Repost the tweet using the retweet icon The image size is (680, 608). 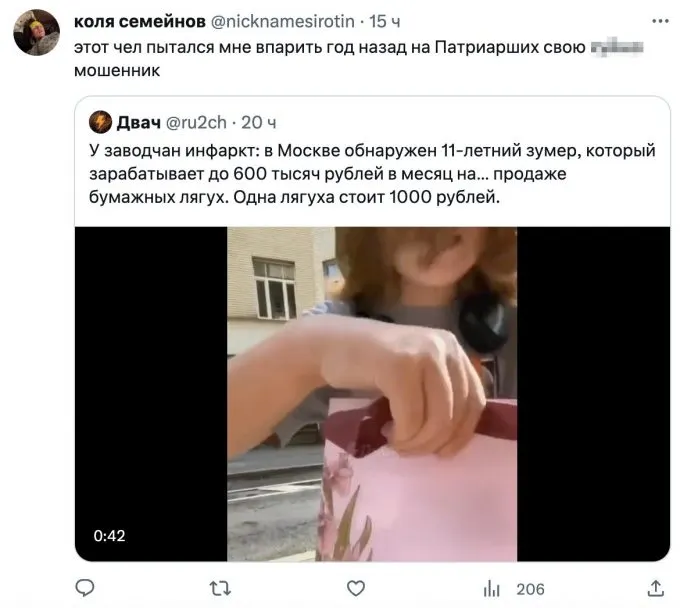tap(220, 589)
